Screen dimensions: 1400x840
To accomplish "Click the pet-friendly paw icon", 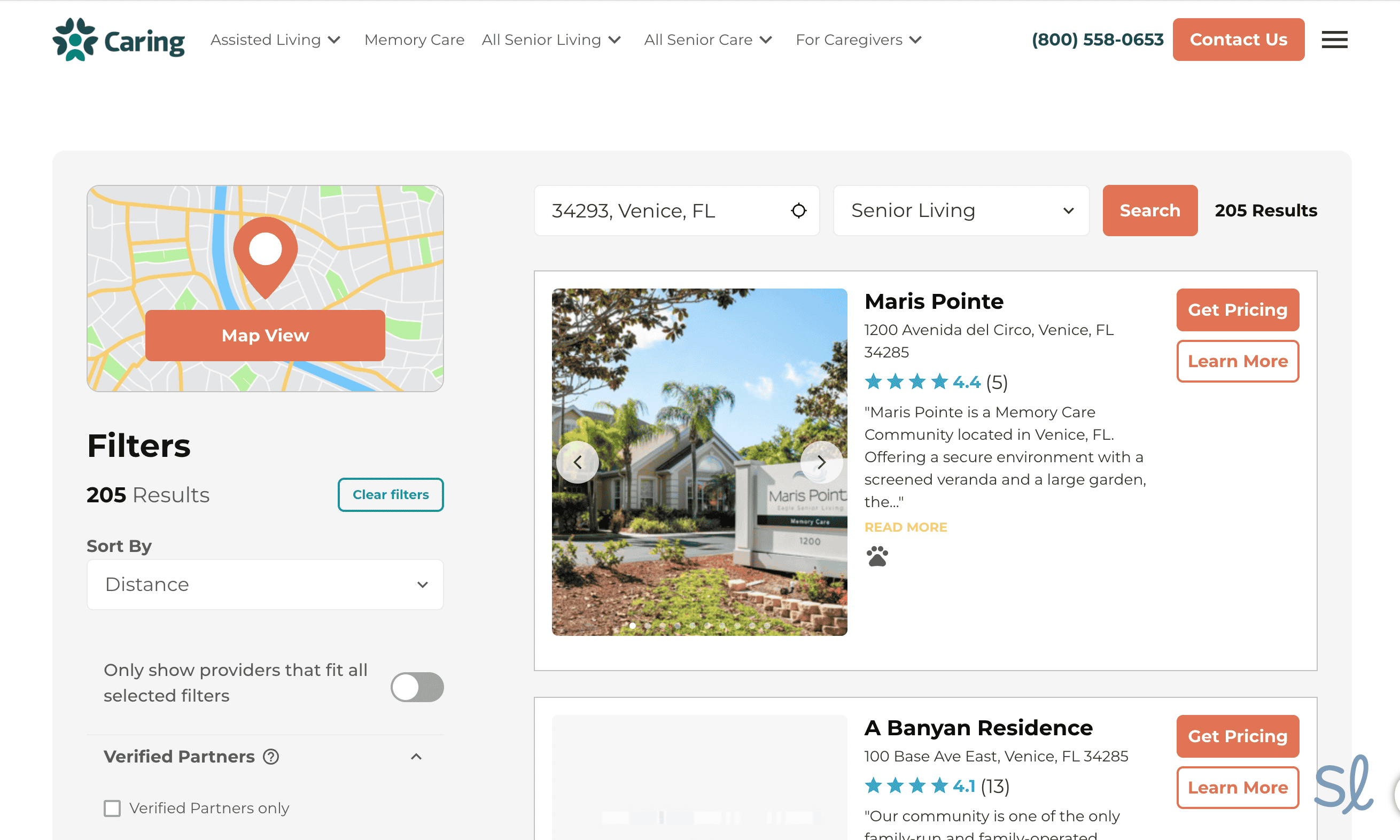I will point(877,556).
